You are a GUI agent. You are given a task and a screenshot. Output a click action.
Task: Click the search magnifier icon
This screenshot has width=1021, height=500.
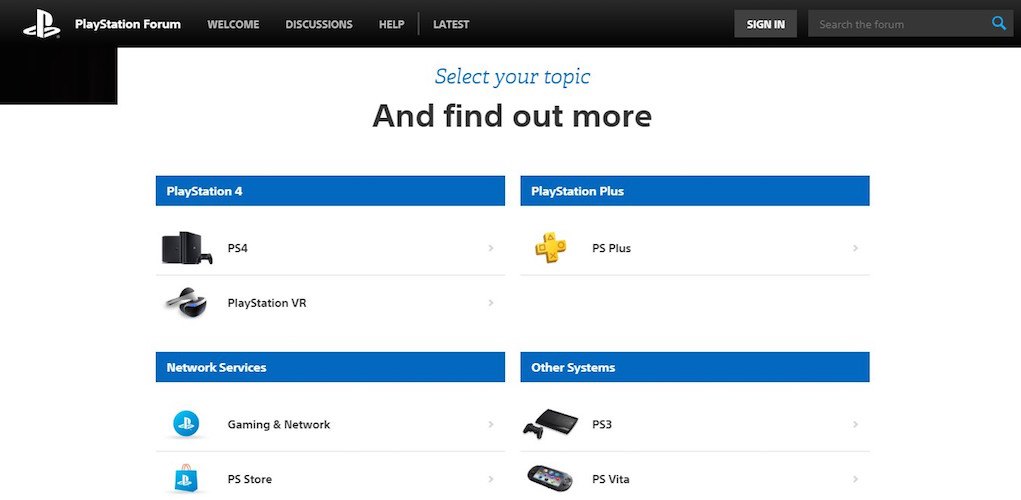click(999, 24)
